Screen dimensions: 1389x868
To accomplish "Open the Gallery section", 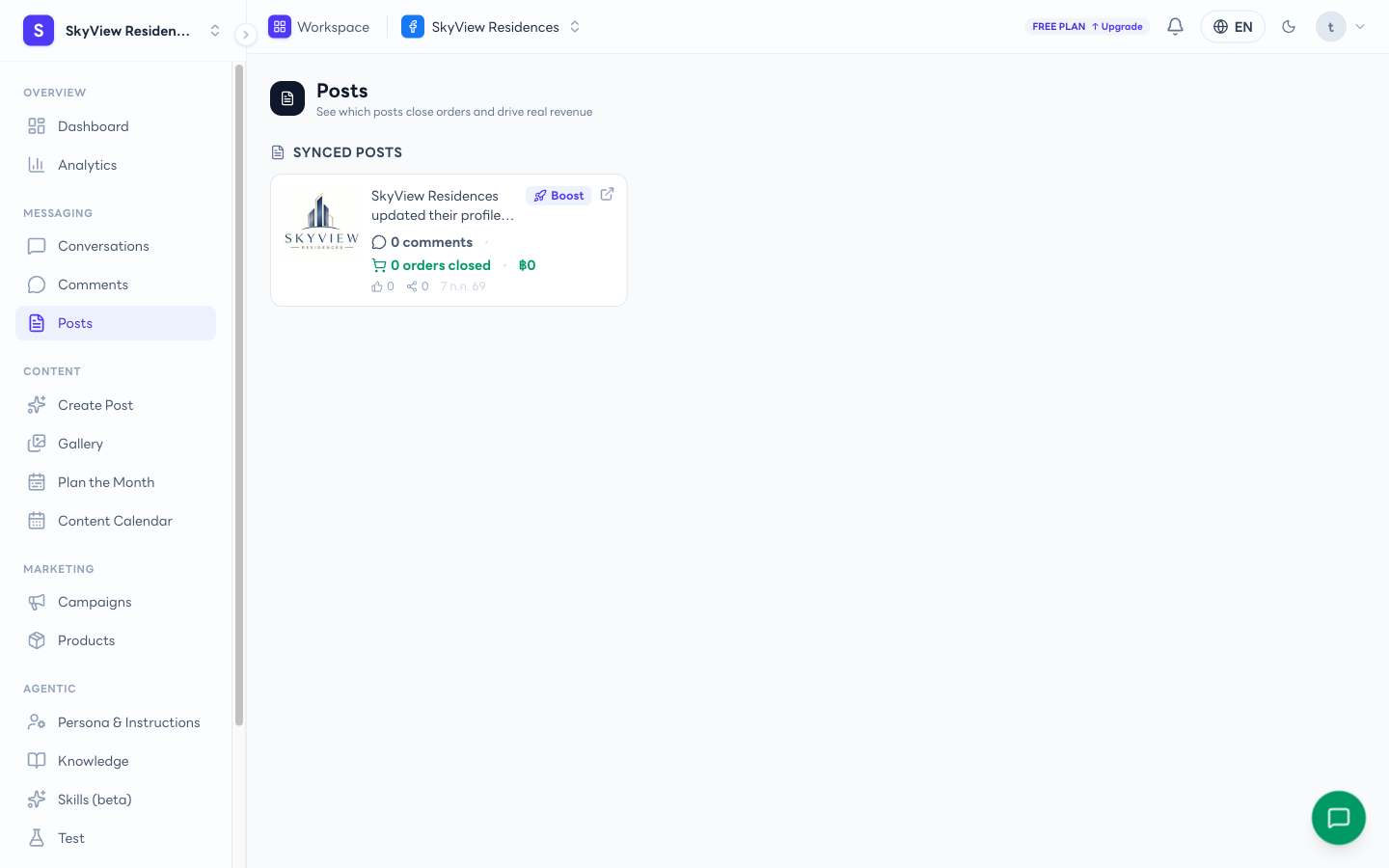I will click(x=116, y=444).
